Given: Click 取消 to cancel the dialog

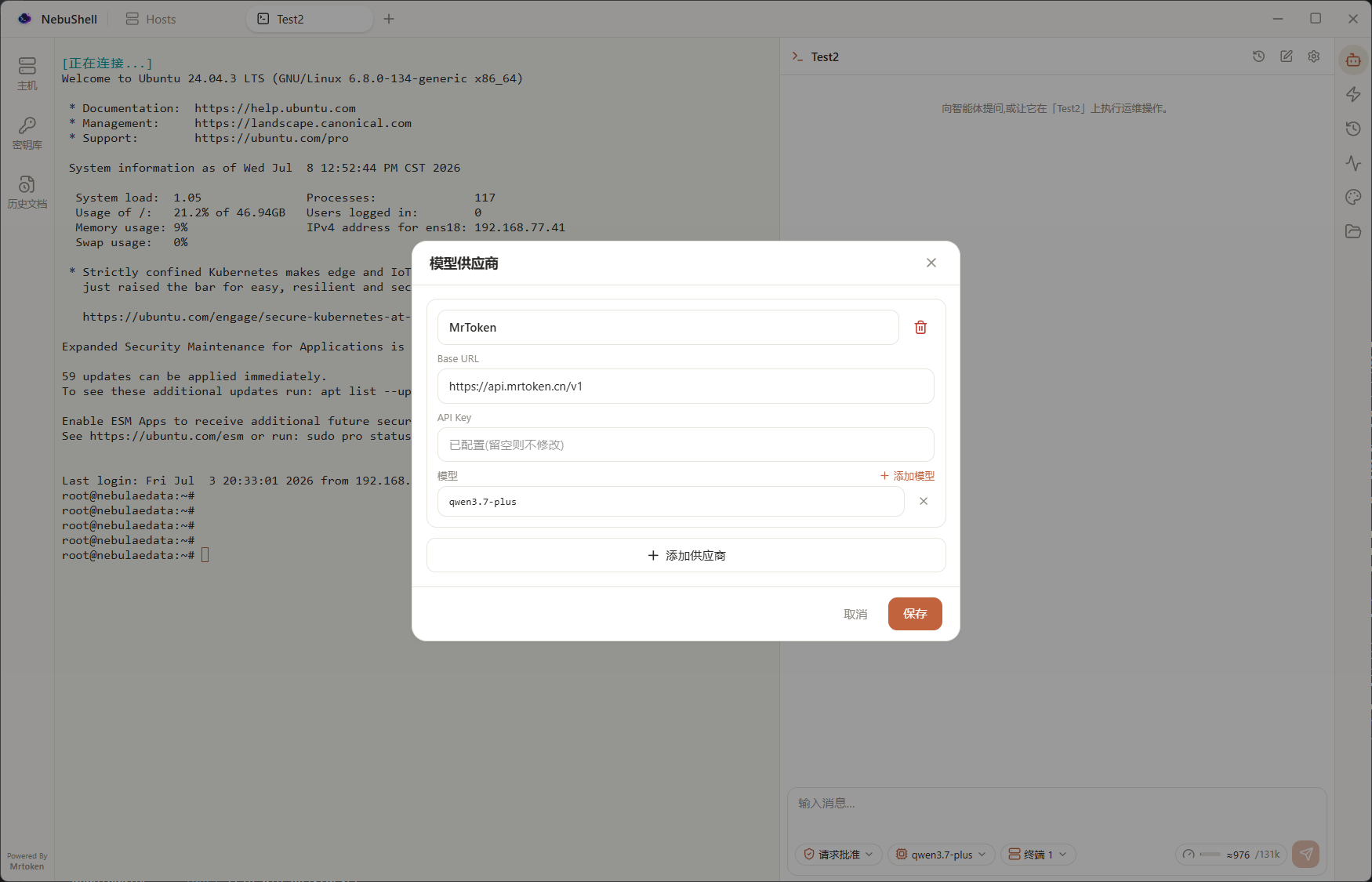Looking at the screenshot, I should point(855,614).
